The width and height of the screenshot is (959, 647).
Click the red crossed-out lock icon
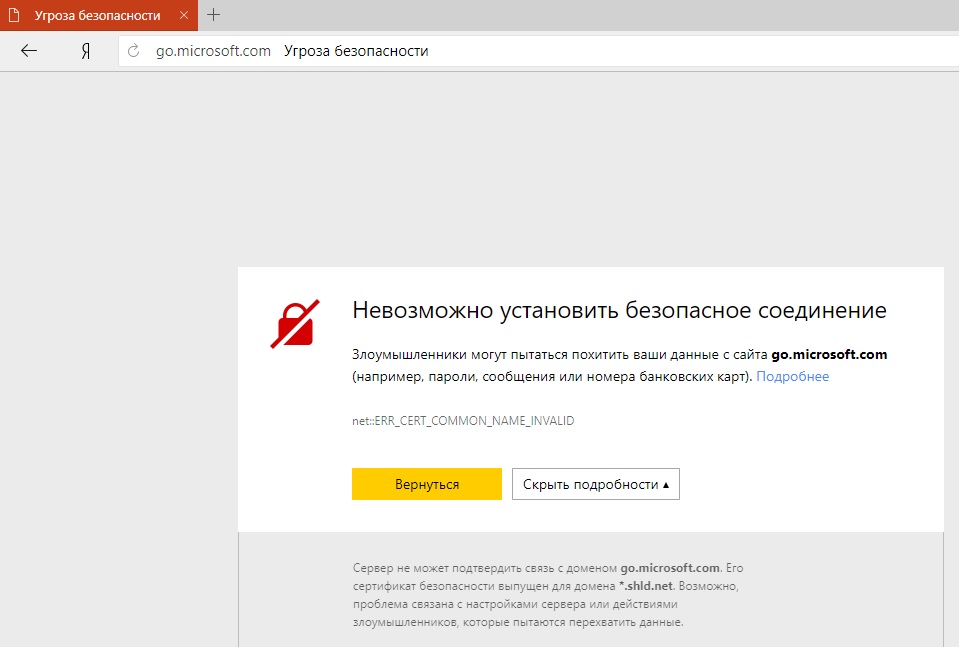296,322
